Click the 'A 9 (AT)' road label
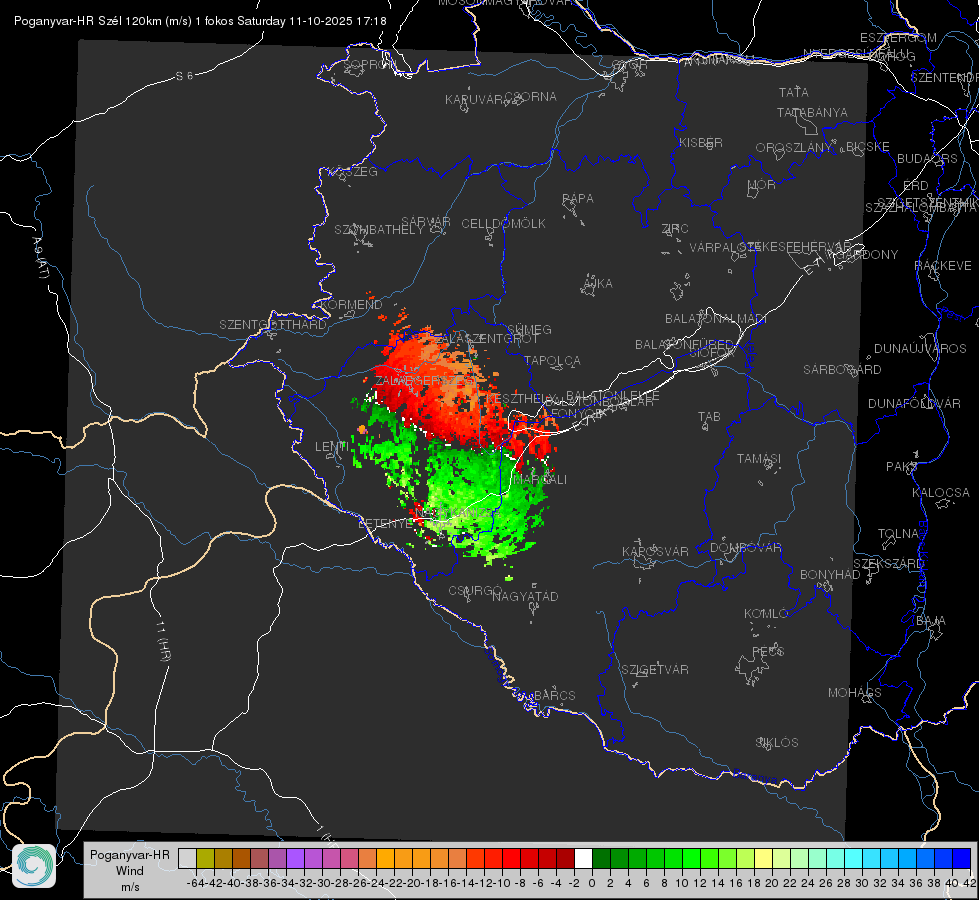Image resolution: width=979 pixels, height=900 pixels. coord(40,258)
